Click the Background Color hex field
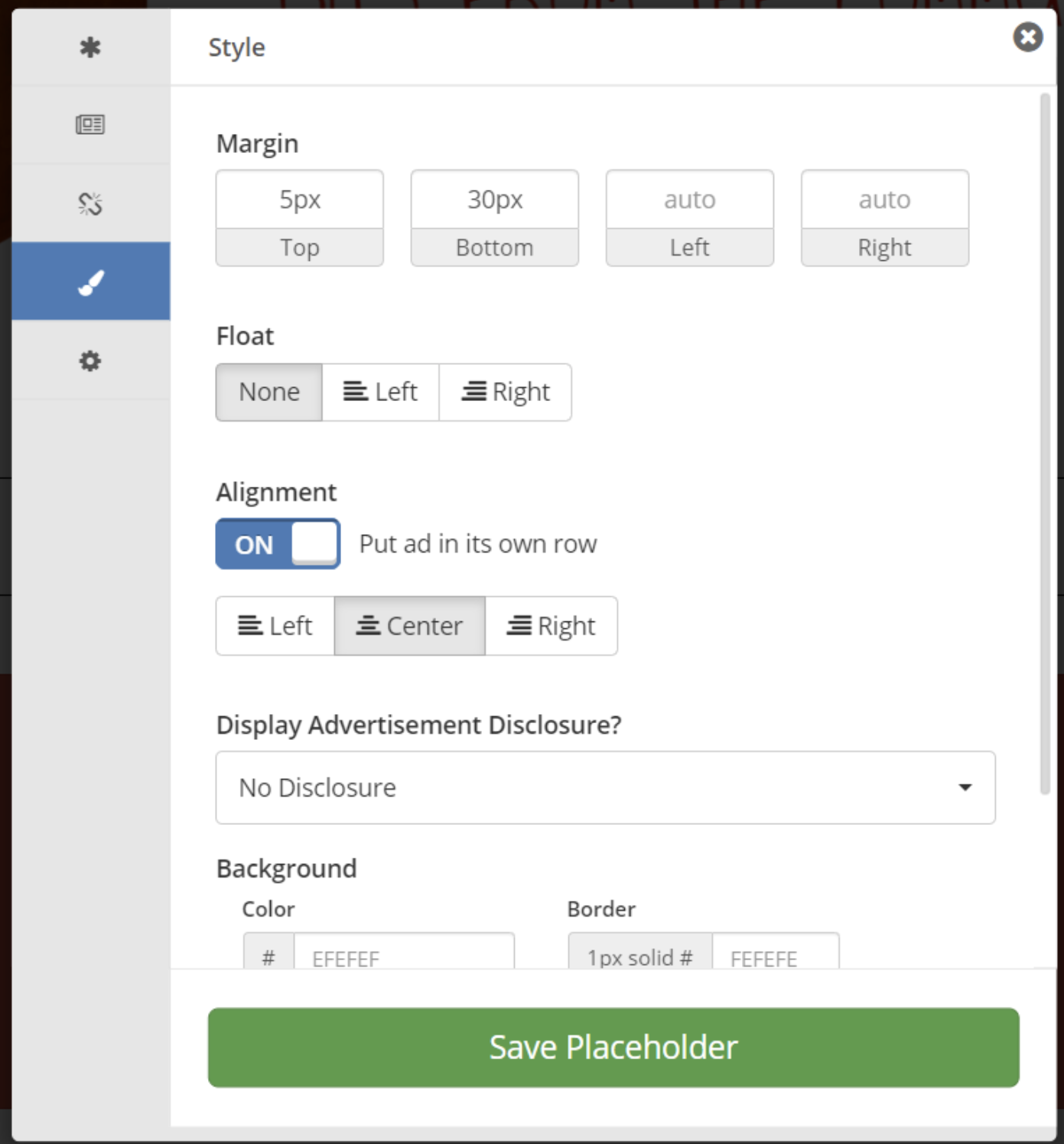The image size is (1064, 1144). 403,955
